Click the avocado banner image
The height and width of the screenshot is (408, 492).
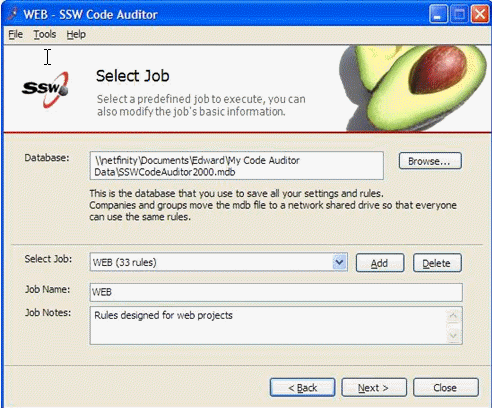coord(414,88)
